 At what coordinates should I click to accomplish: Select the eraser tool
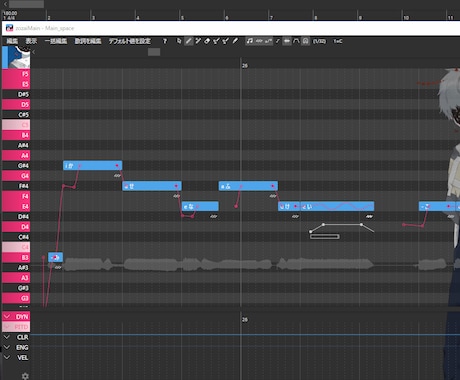coord(207,41)
